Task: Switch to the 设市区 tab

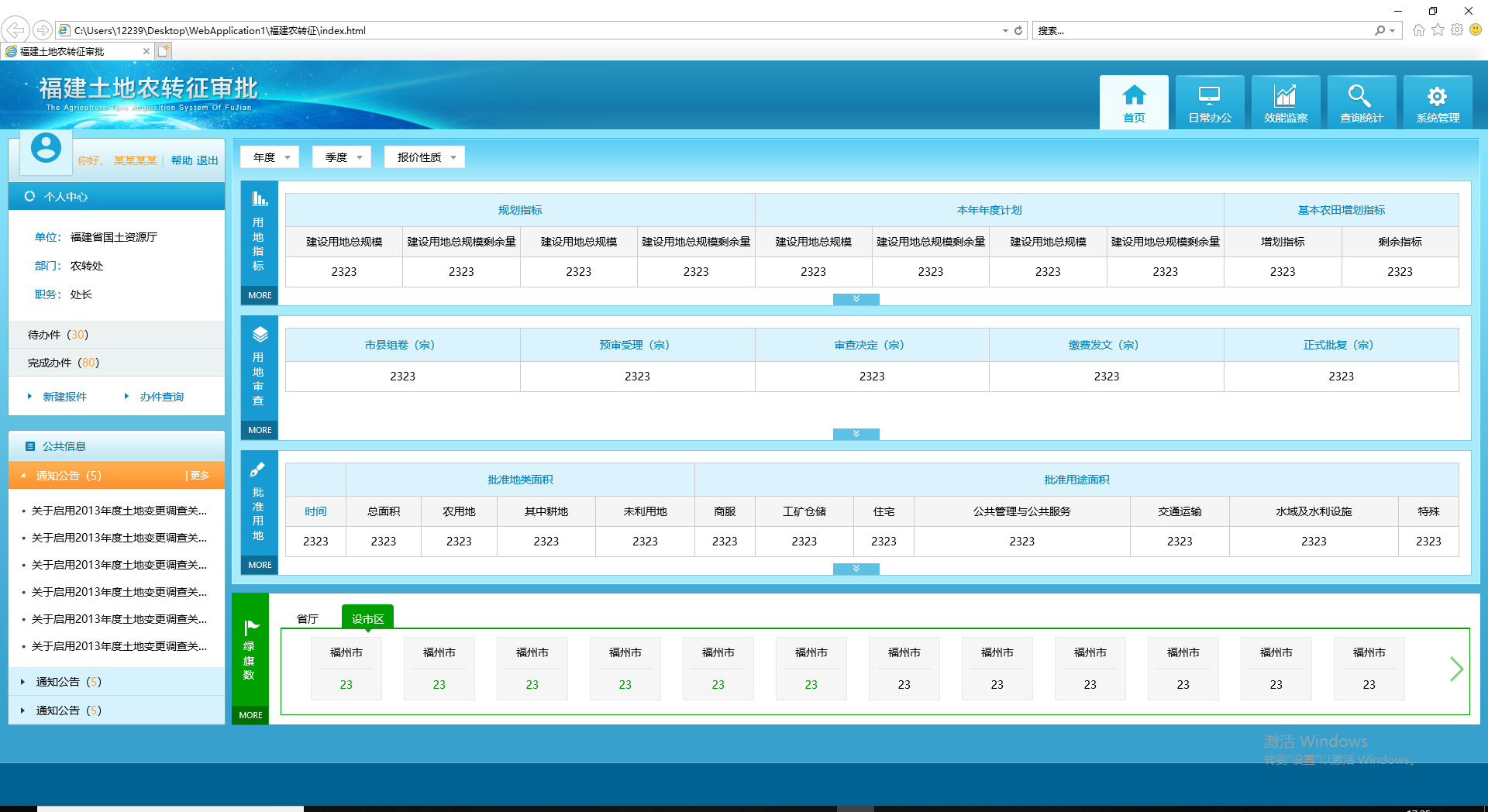Action: 368,619
